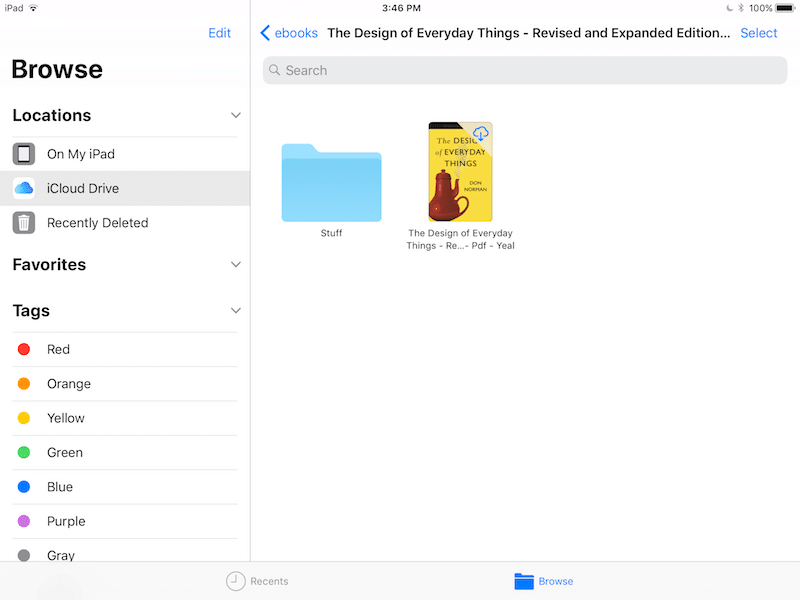Select the Purple tag dot
Image resolution: width=800 pixels, height=600 pixels.
click(x=24, y=521)
